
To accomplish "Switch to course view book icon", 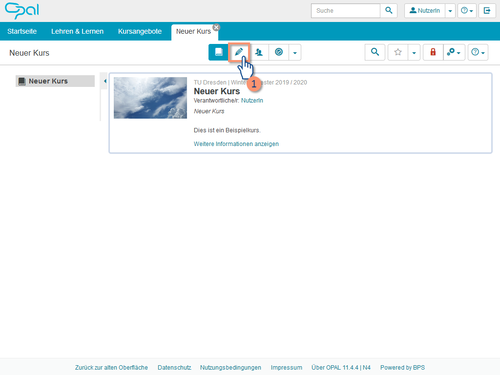I will pyautogui.click(x=219, y=52).
